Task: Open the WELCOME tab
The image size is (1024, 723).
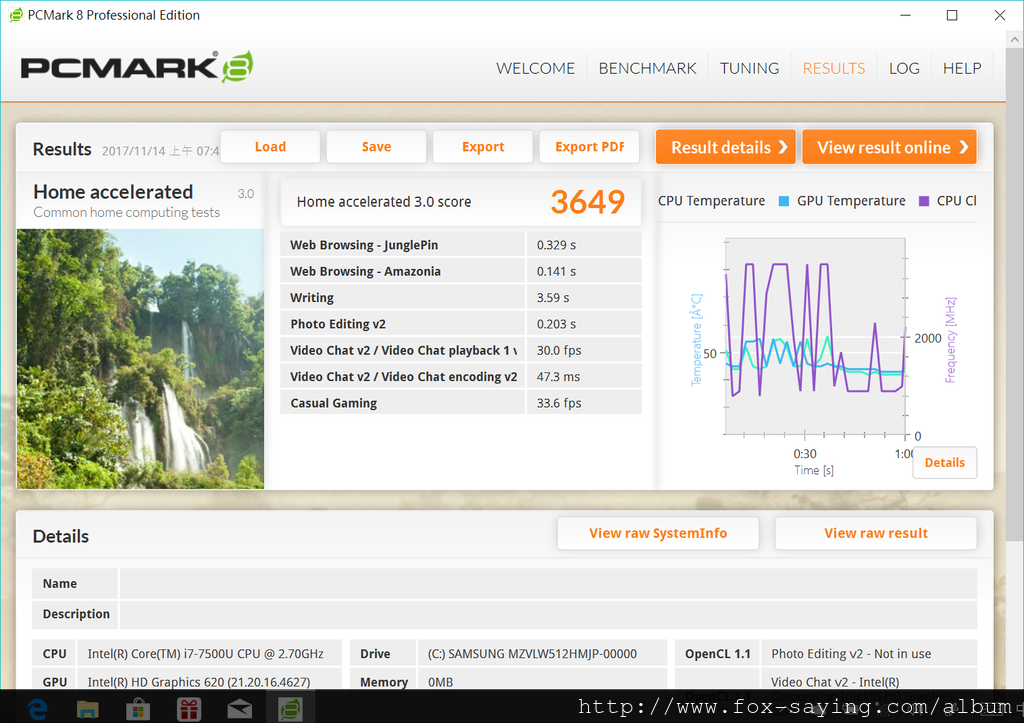Action: [535, 69]
